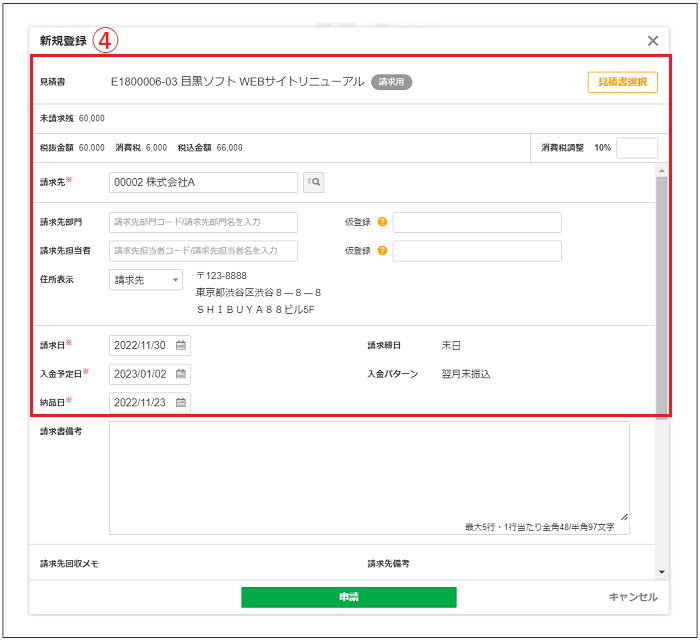Click the キャンセル link

tap(633, 597)
